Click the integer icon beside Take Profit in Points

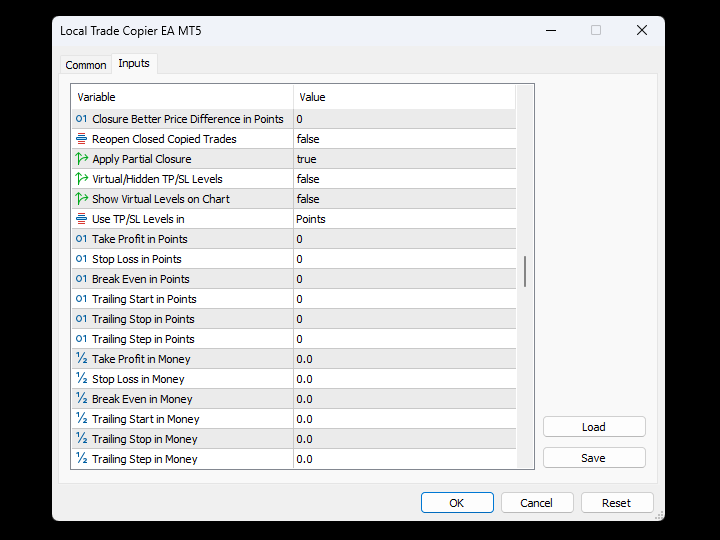81,239
